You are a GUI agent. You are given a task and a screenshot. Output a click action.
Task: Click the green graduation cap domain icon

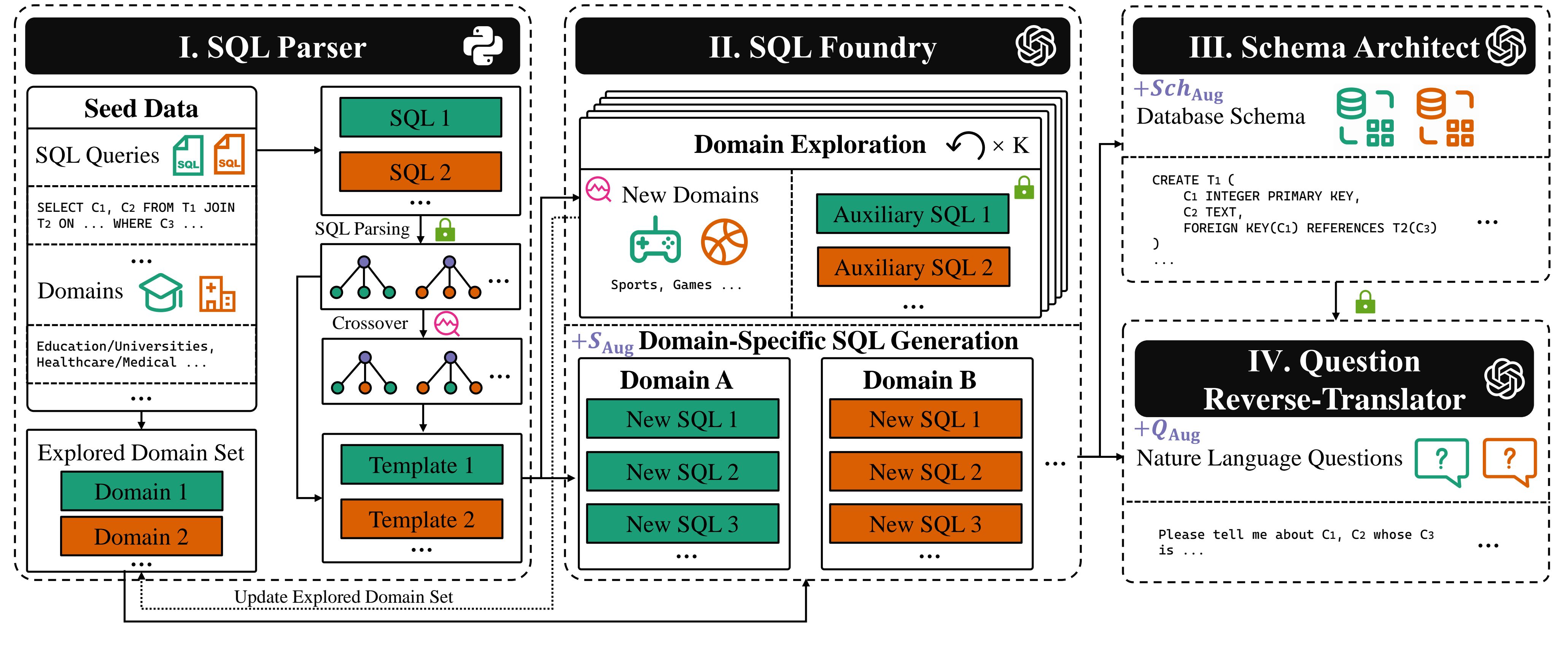coord(161,292)
